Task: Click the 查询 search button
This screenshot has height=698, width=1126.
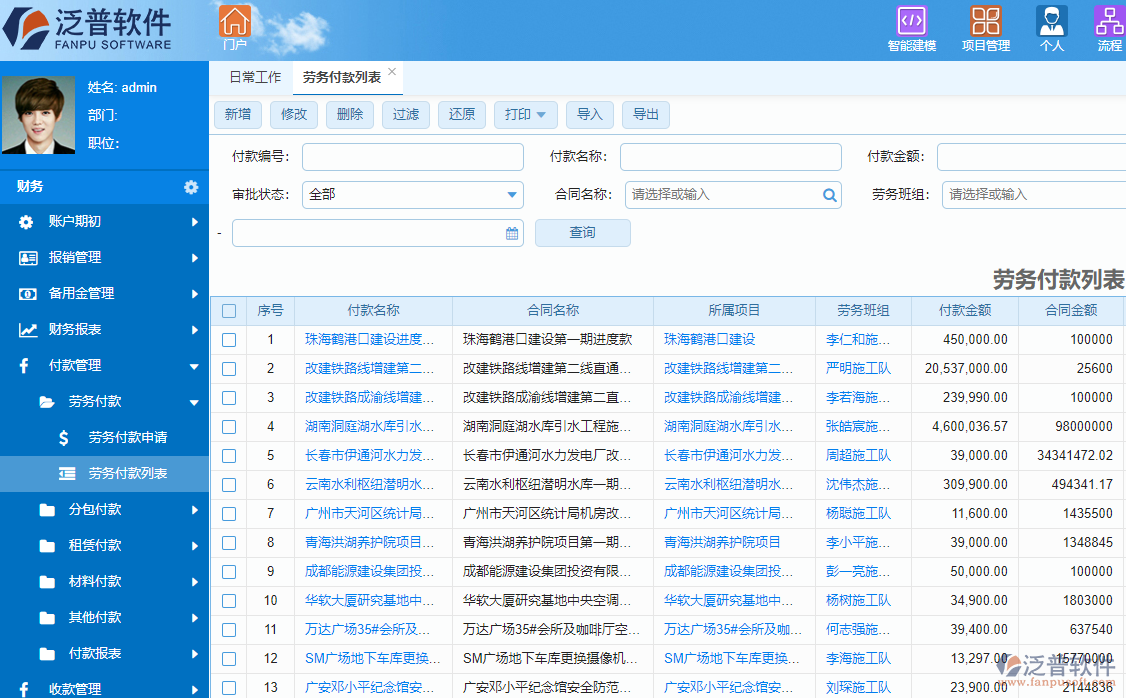Action: pos(582,232)
